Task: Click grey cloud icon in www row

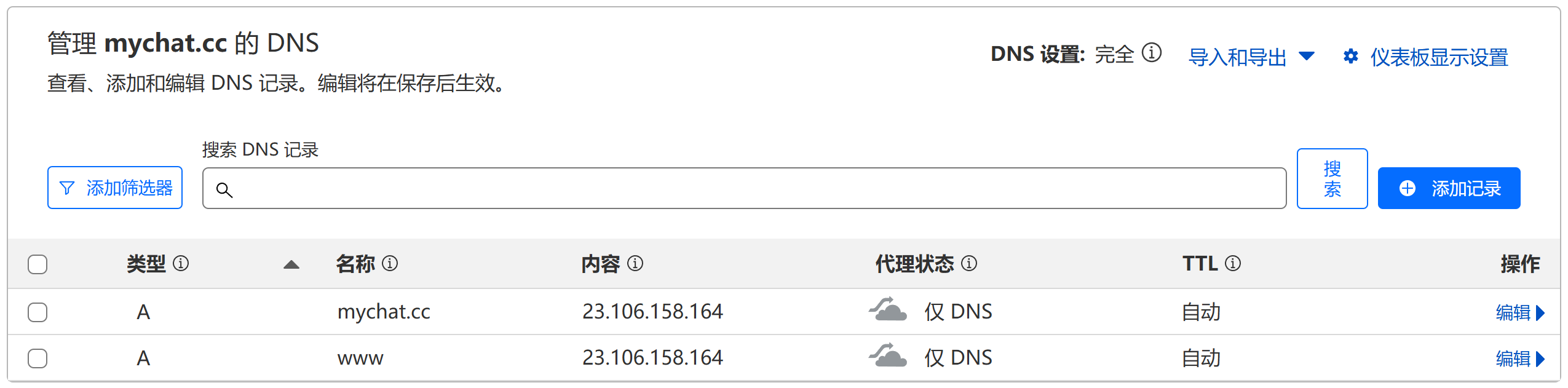Action: pos(888,355)
